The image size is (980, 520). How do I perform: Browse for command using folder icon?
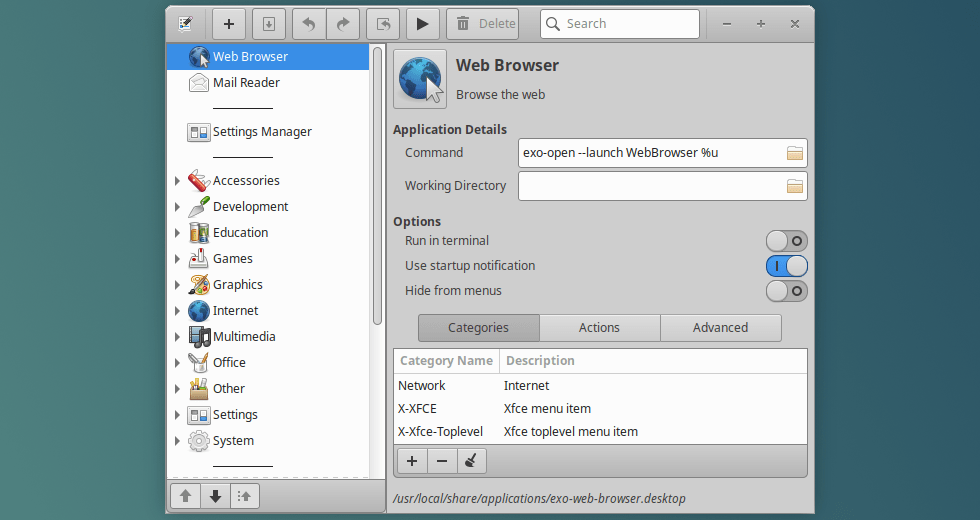(795, 153)
